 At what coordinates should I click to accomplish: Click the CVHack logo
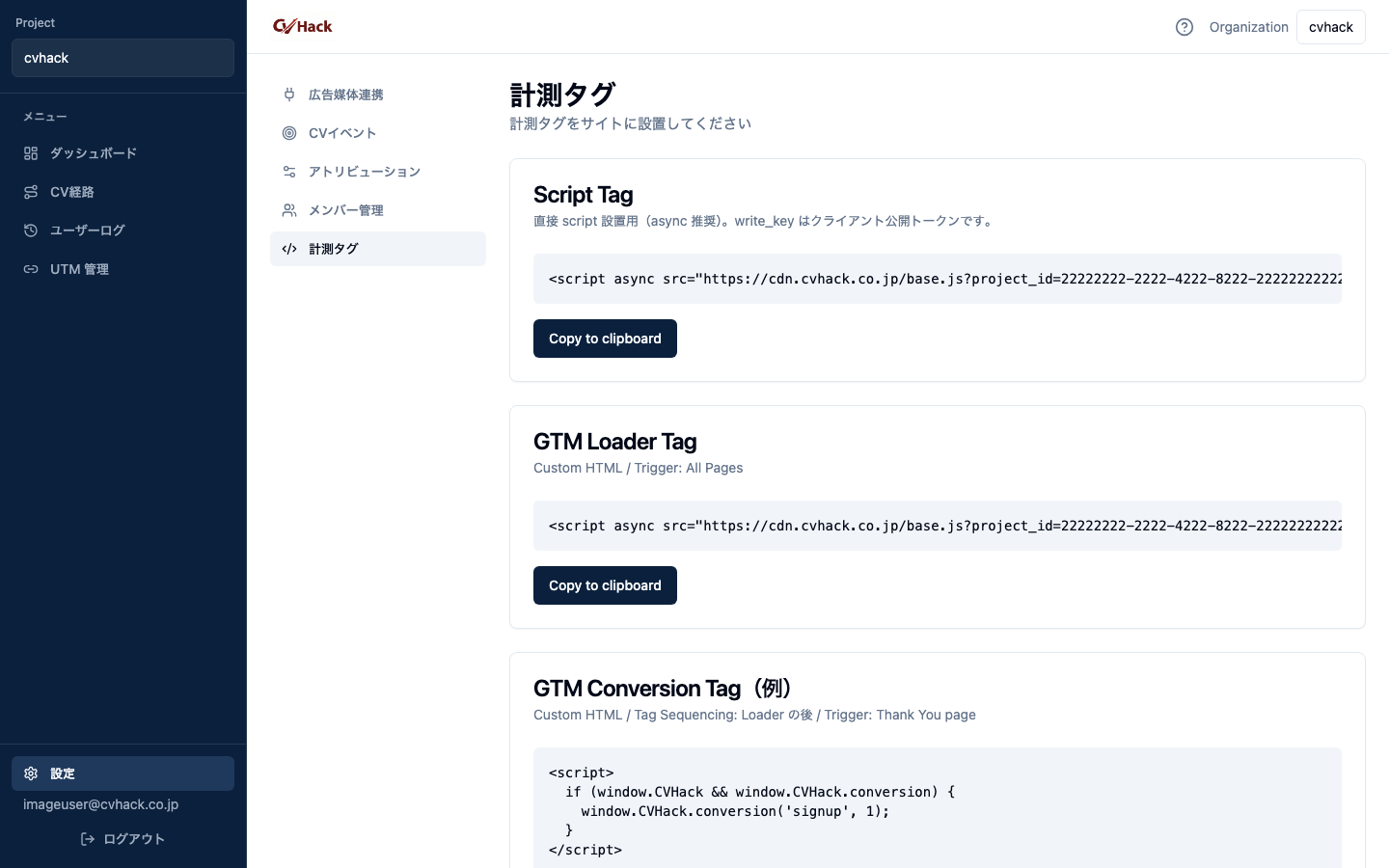(x=302, y=26)
